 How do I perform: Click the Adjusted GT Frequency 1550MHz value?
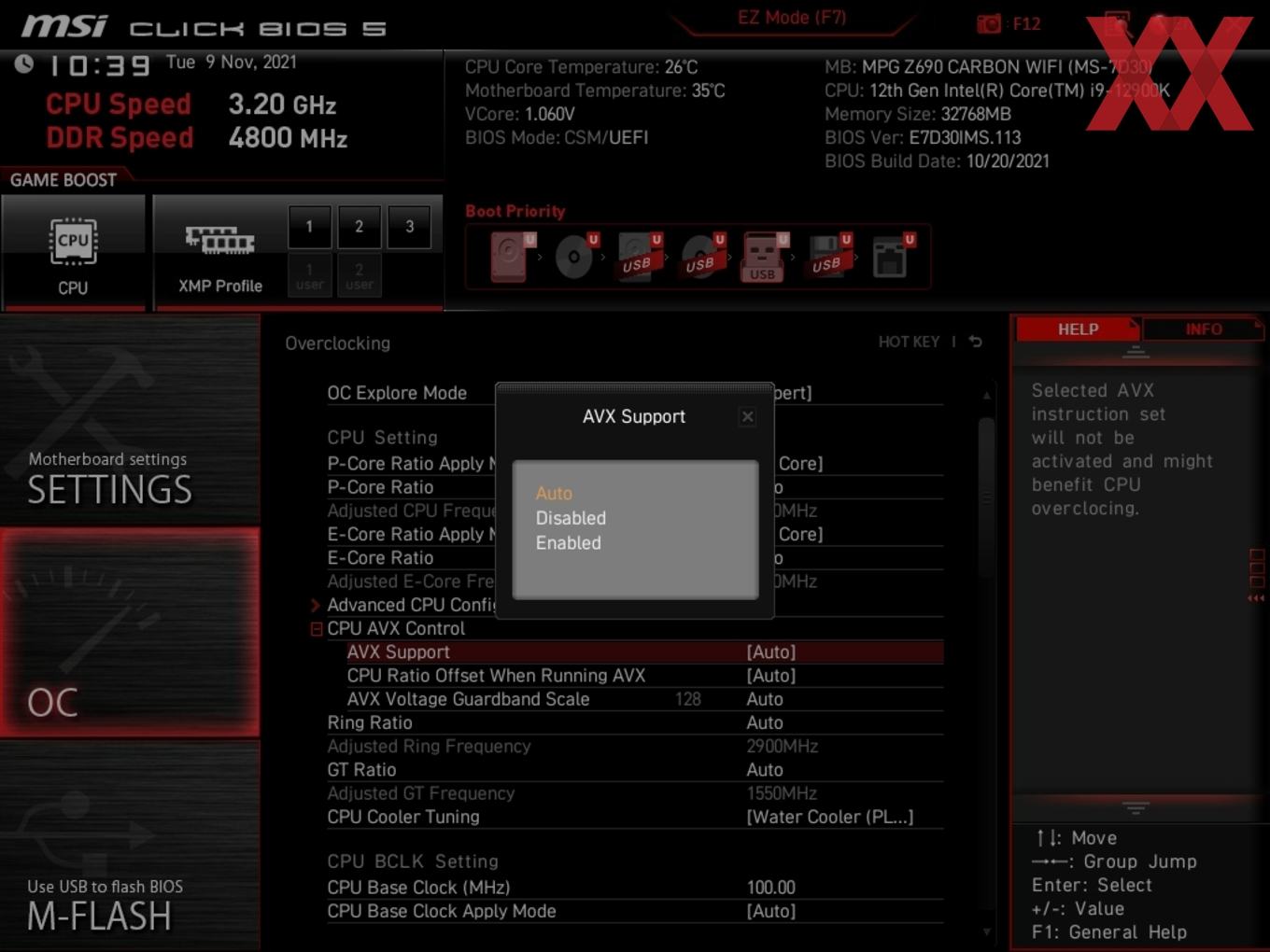[x=782, y=793]
